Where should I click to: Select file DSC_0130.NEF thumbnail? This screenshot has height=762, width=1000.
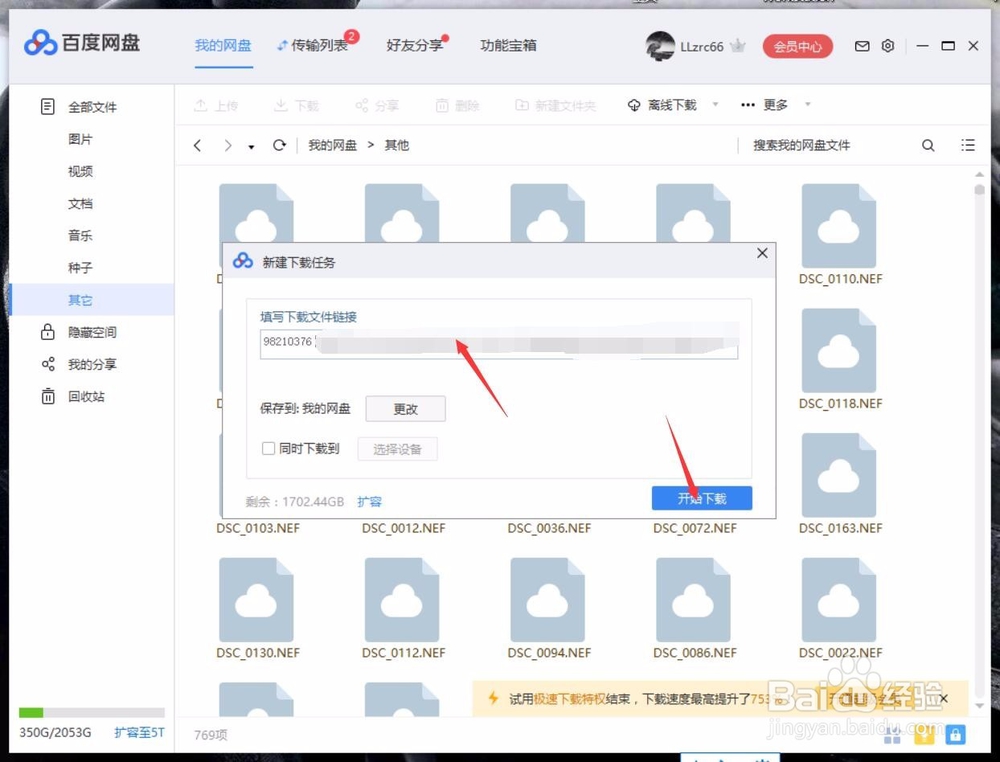pos(256,599)
